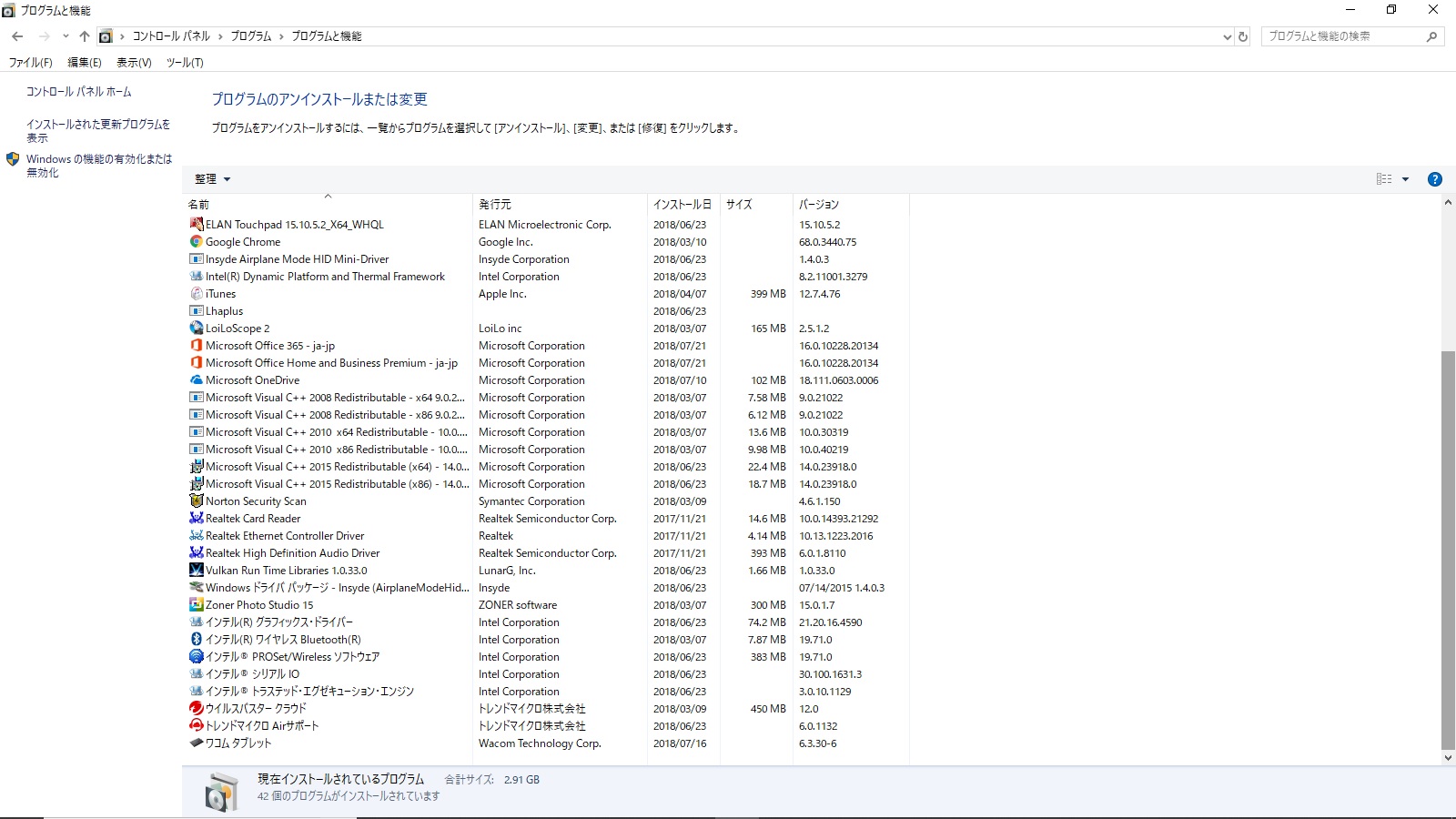The height and width of the screenshot is (819, 1456).
Task: Open the recent locations dropdown arrow
Action: [x=66, y=36]
